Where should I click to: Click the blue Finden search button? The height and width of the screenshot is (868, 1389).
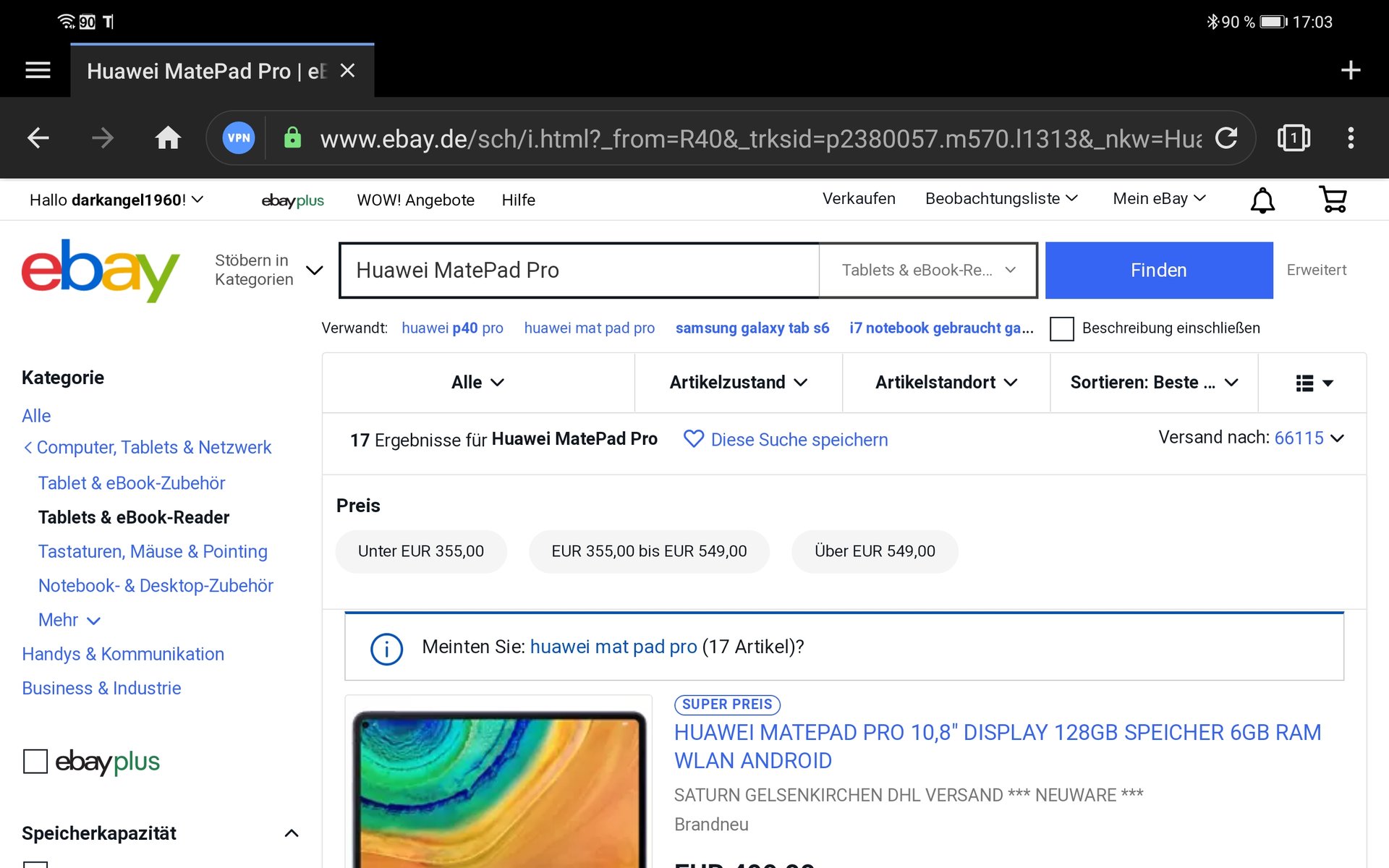pyautogui.click(x=1159, y=270)
